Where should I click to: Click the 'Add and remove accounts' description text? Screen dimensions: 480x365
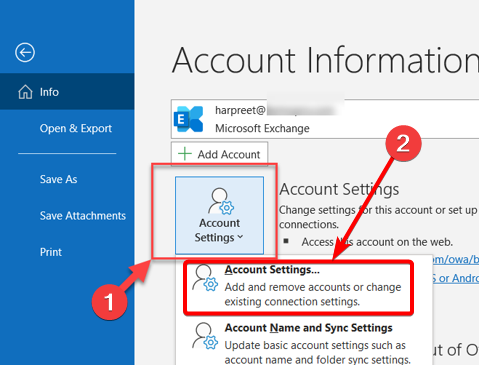click(x=313, y=294)
